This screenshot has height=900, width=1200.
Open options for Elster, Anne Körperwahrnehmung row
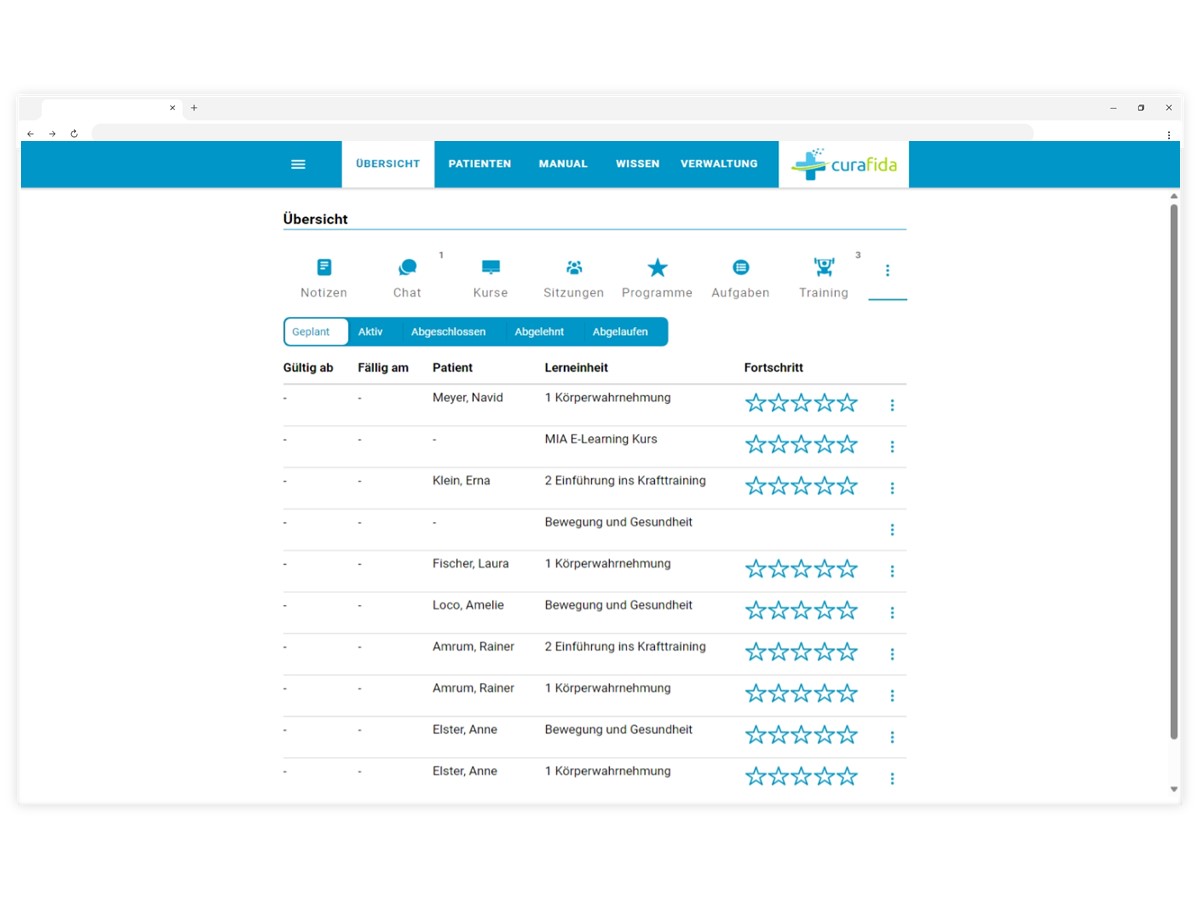tap(892, 779)
